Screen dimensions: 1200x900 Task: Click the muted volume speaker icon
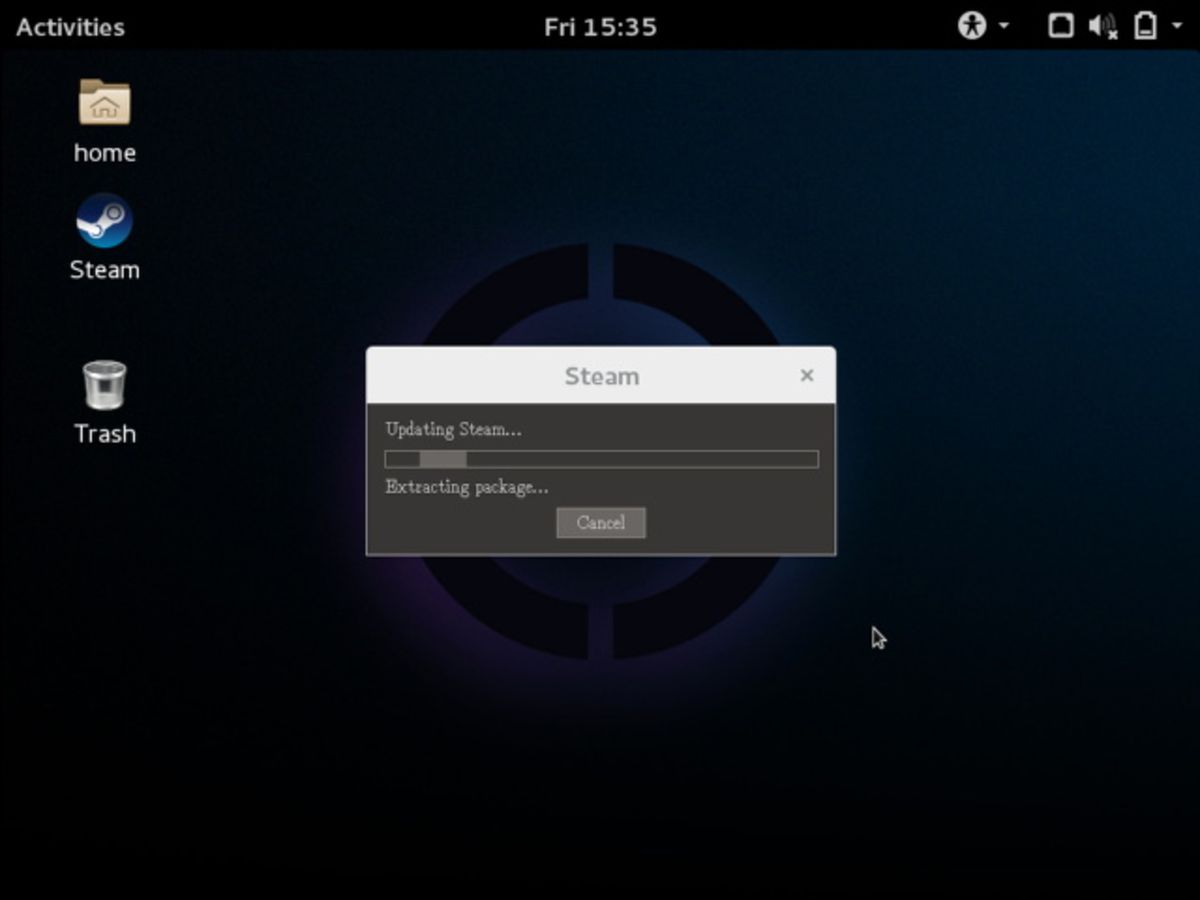coord(1103,26)
